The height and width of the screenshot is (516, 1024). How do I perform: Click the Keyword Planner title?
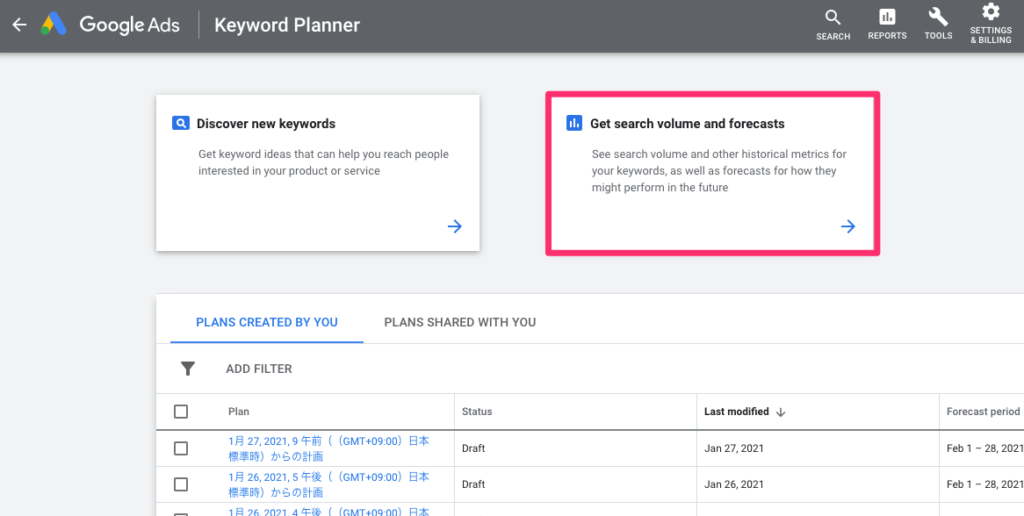point(287,25)
